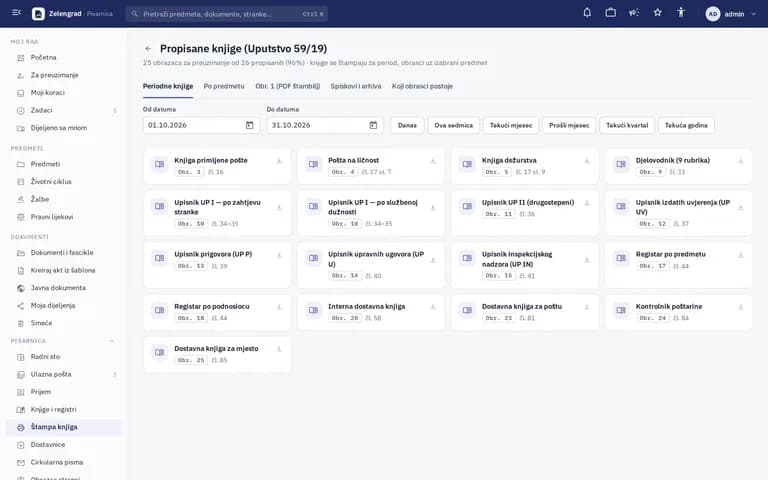Open Predmeti in sidebar
Viewport: 768px width, 480px height.
(x=64, y=164)
